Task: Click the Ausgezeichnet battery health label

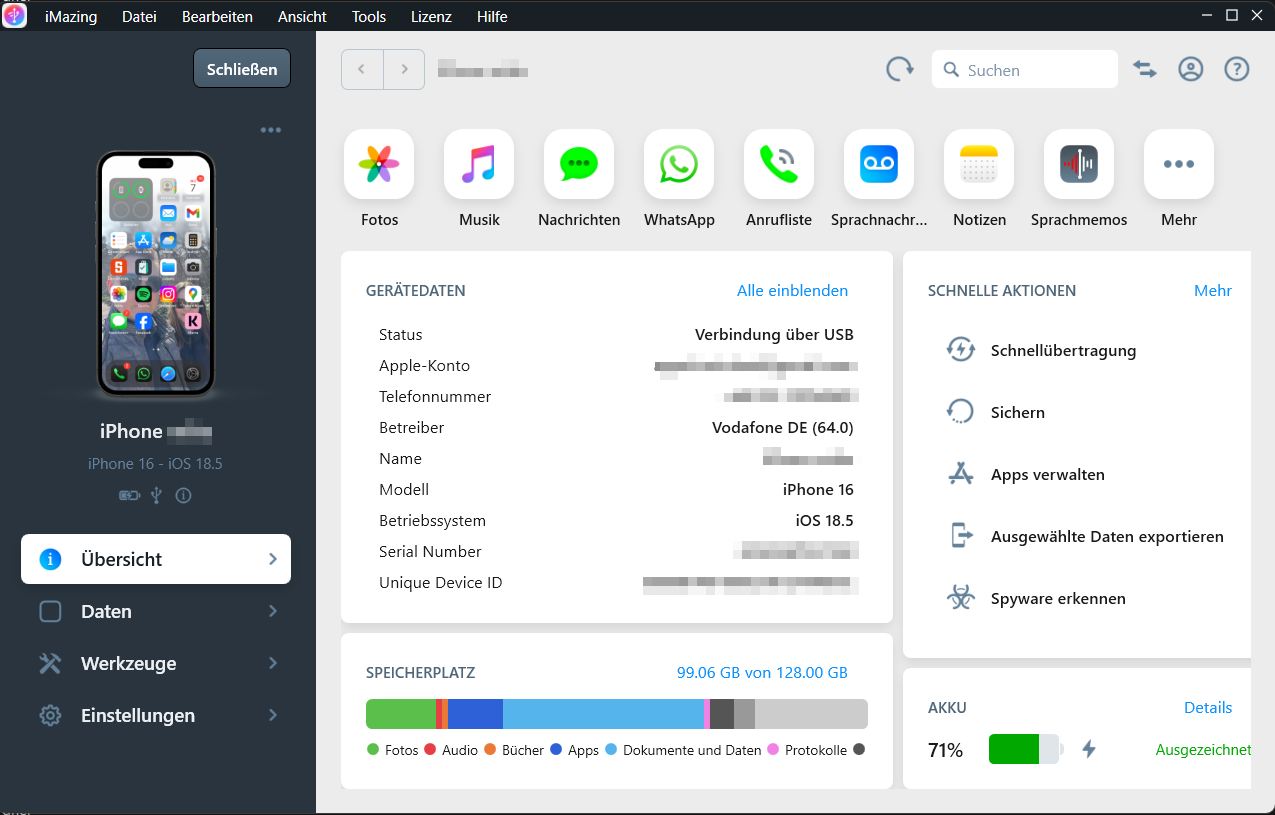Action: click(x=1203, y=749)
